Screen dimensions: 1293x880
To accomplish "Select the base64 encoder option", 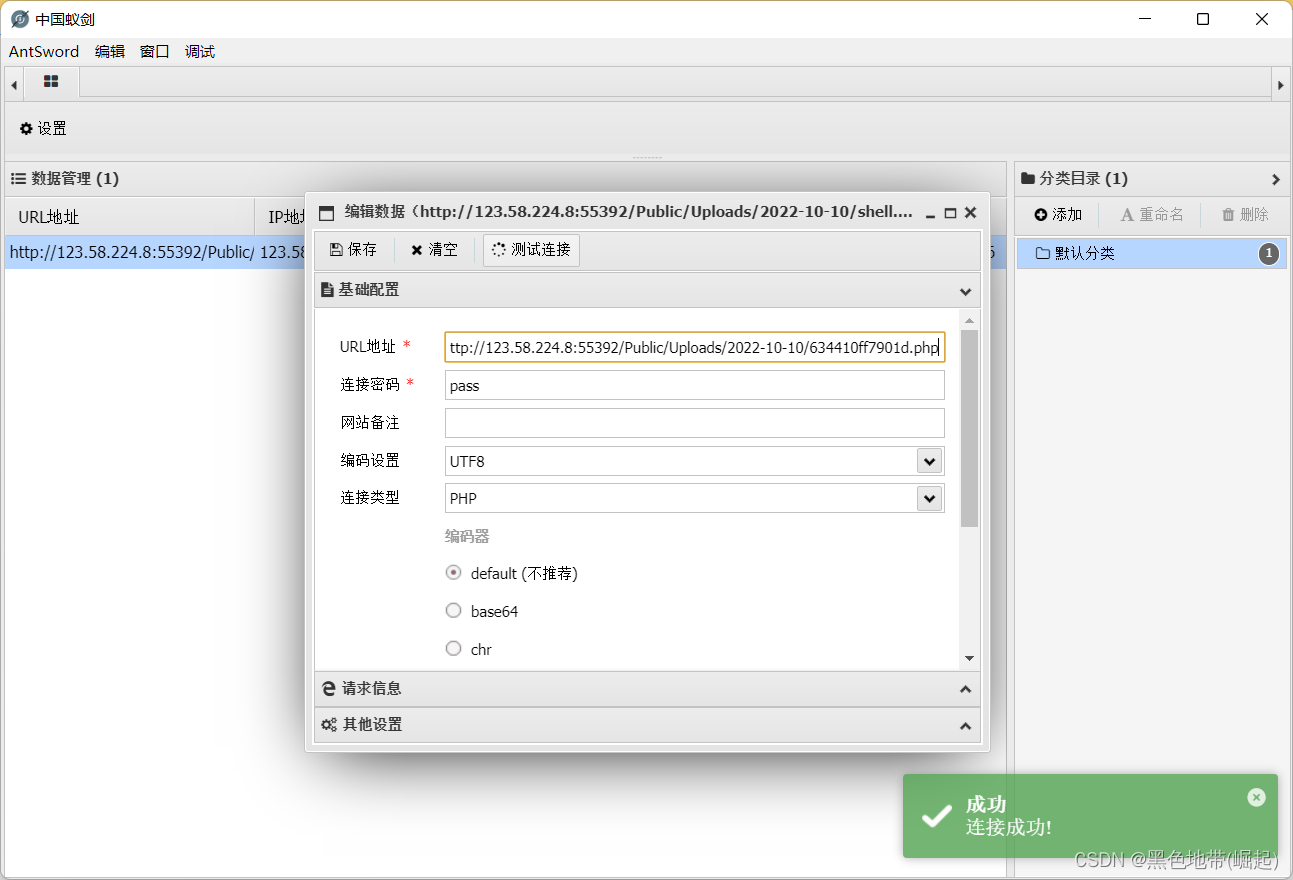I will (453, 610).
